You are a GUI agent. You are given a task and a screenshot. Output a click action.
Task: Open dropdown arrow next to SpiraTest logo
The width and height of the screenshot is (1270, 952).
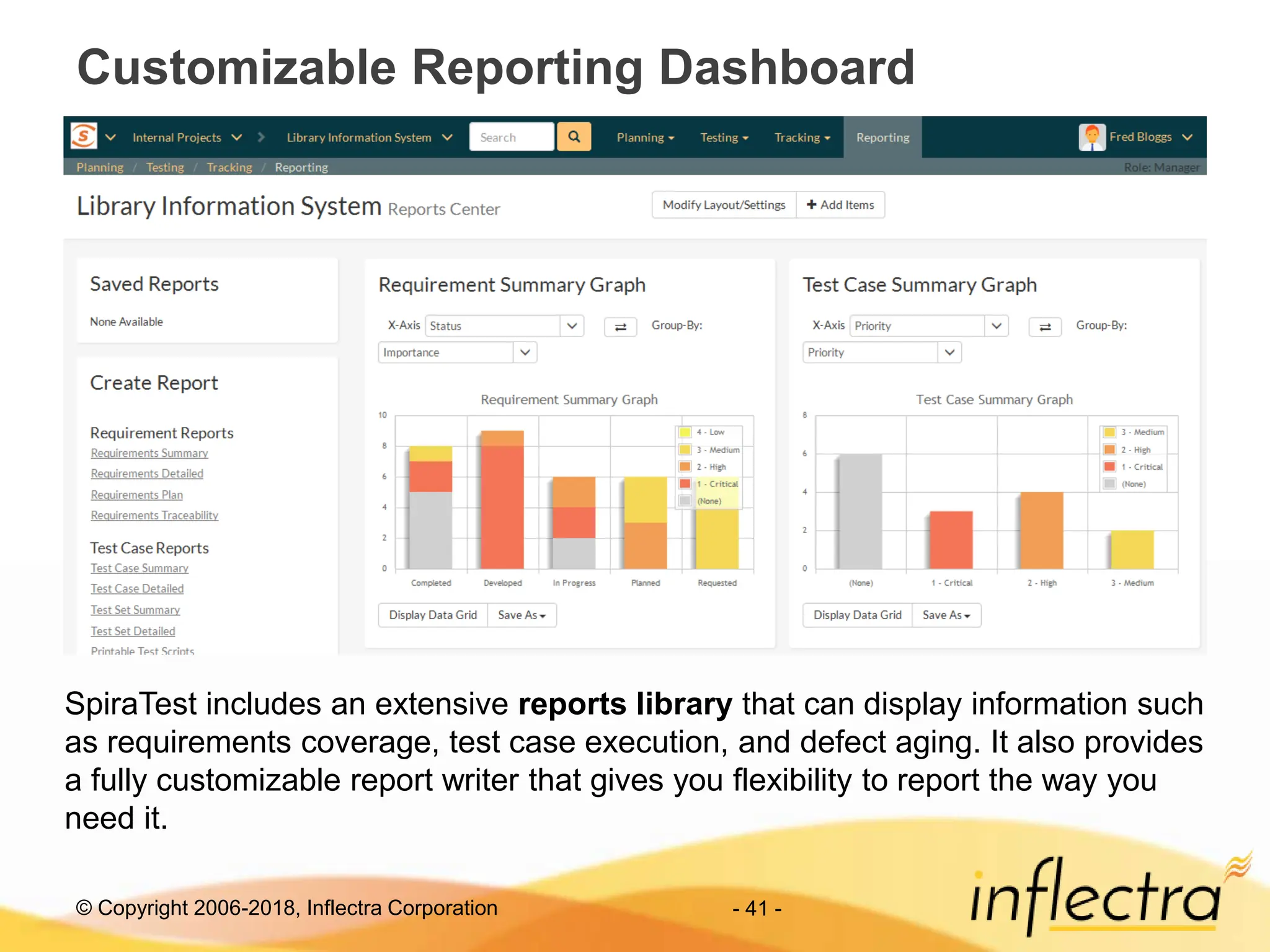coord(111,137)
